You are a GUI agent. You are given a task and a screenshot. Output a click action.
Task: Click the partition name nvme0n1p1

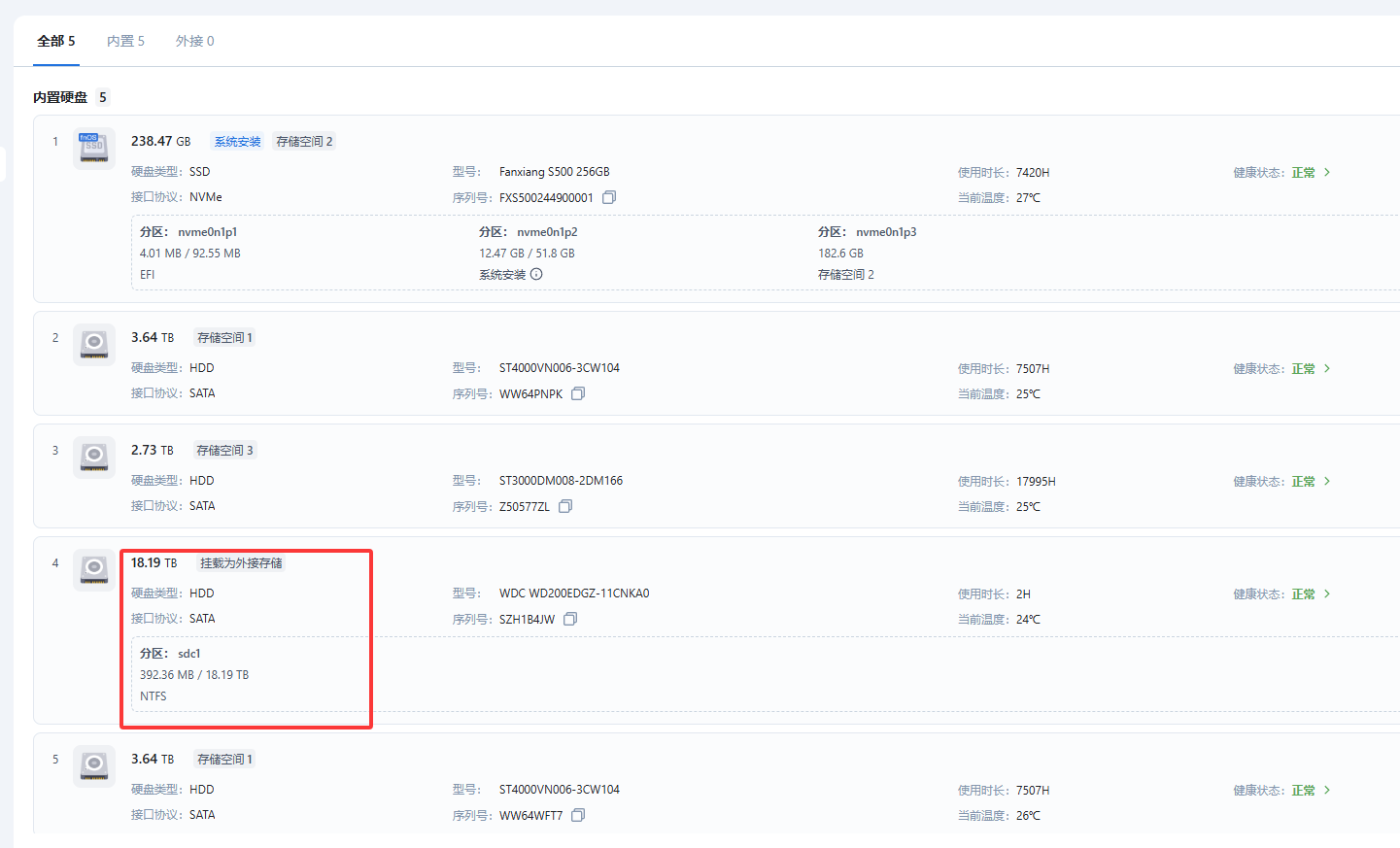click(x=207, y=232)
